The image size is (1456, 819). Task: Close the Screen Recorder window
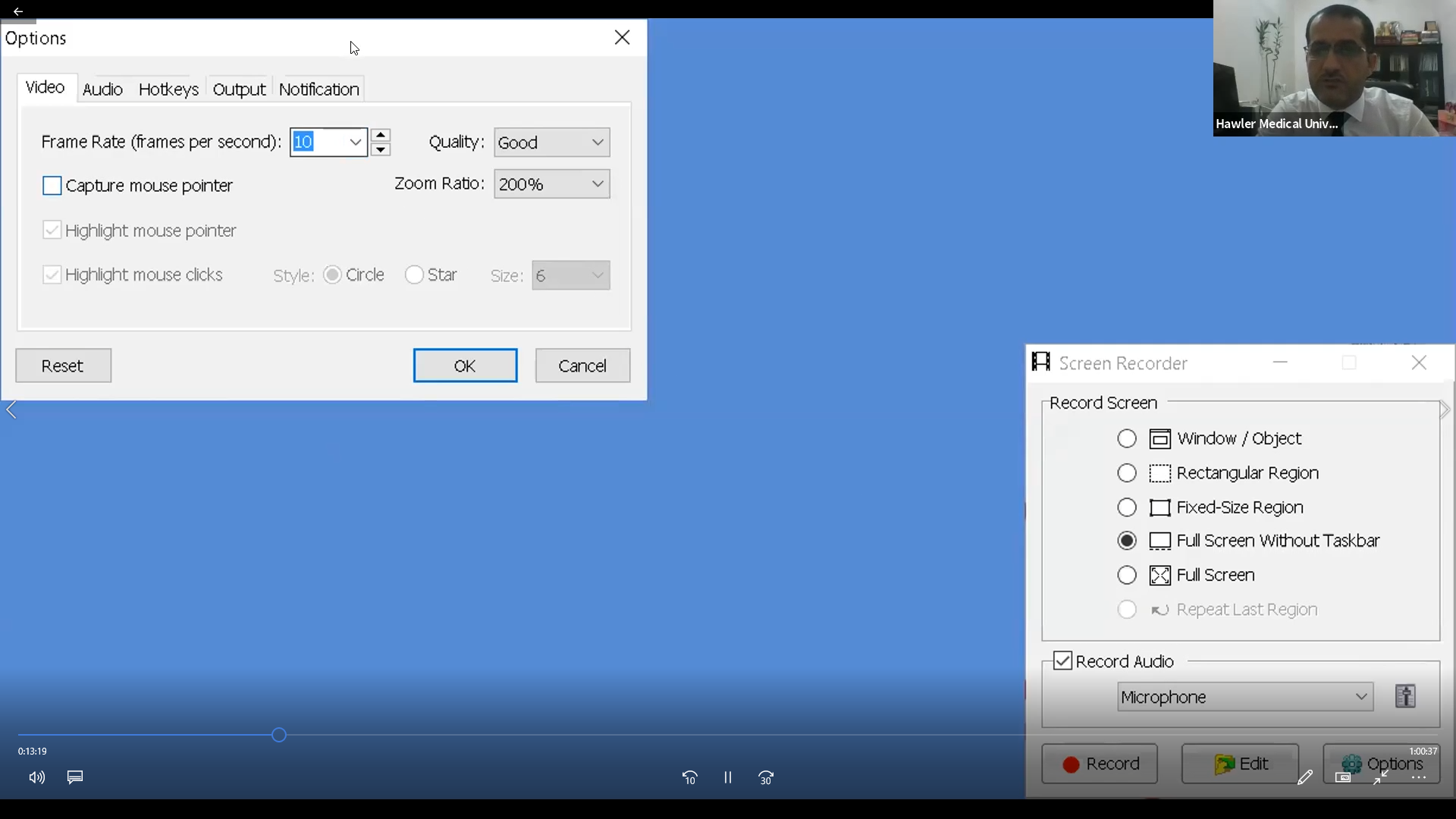click(x=1420, y=362)
